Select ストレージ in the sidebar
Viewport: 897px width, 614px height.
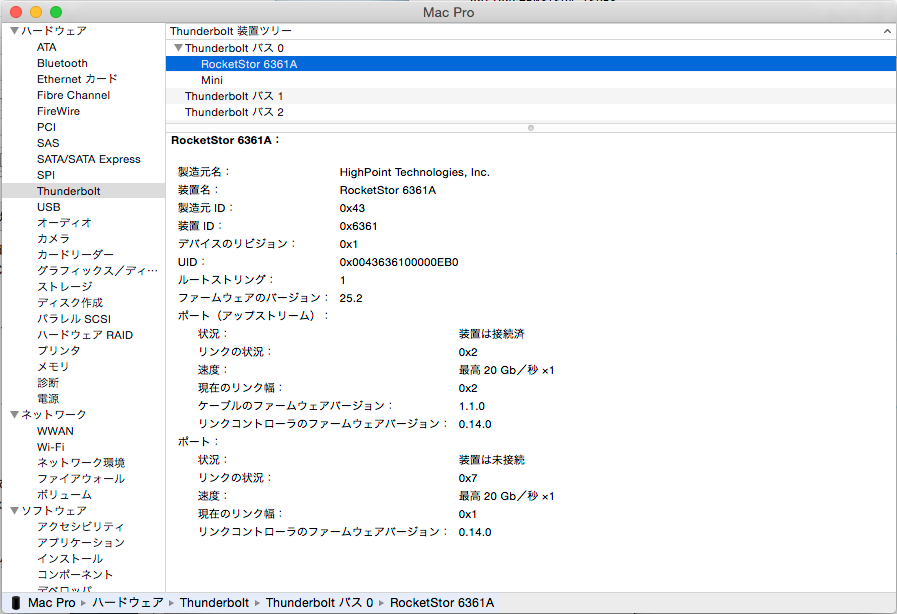click(65, 287)
